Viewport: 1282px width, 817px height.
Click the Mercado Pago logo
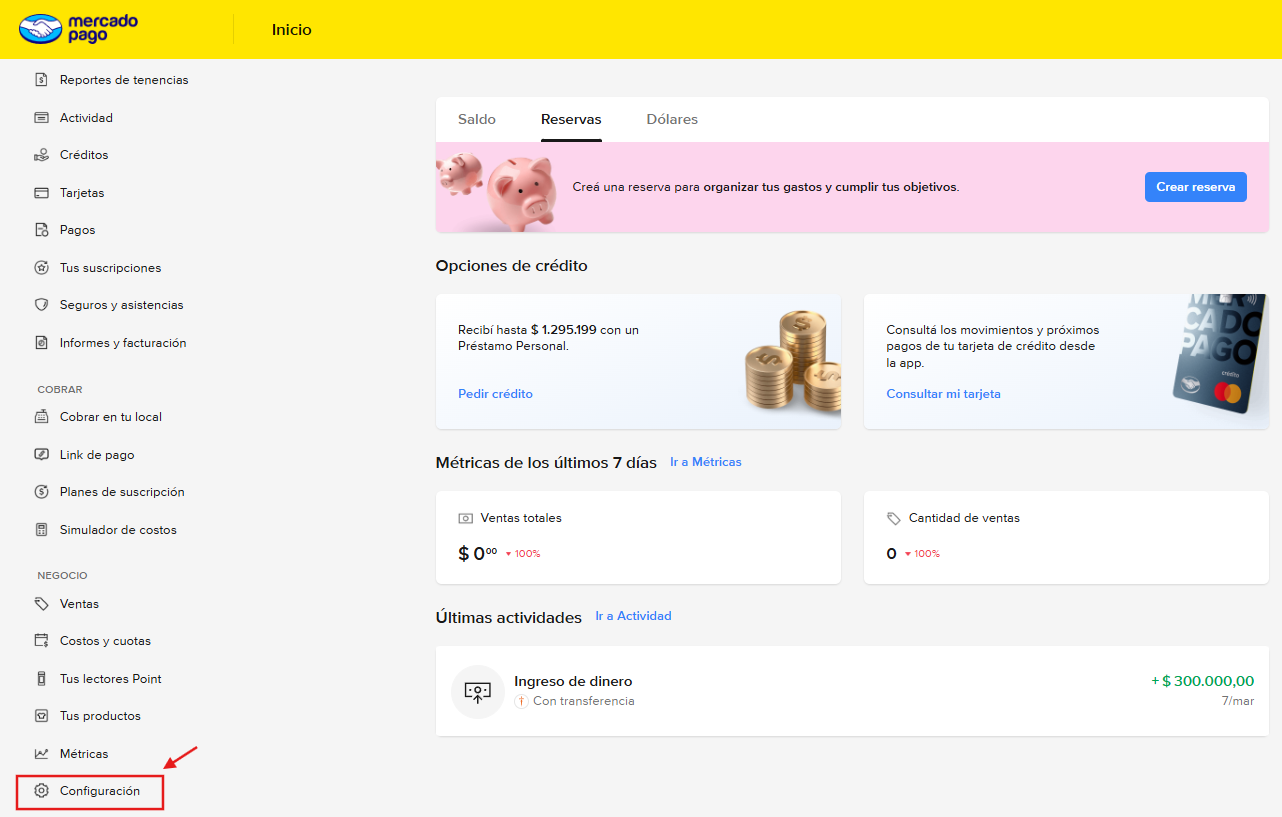tap(78, 29)
